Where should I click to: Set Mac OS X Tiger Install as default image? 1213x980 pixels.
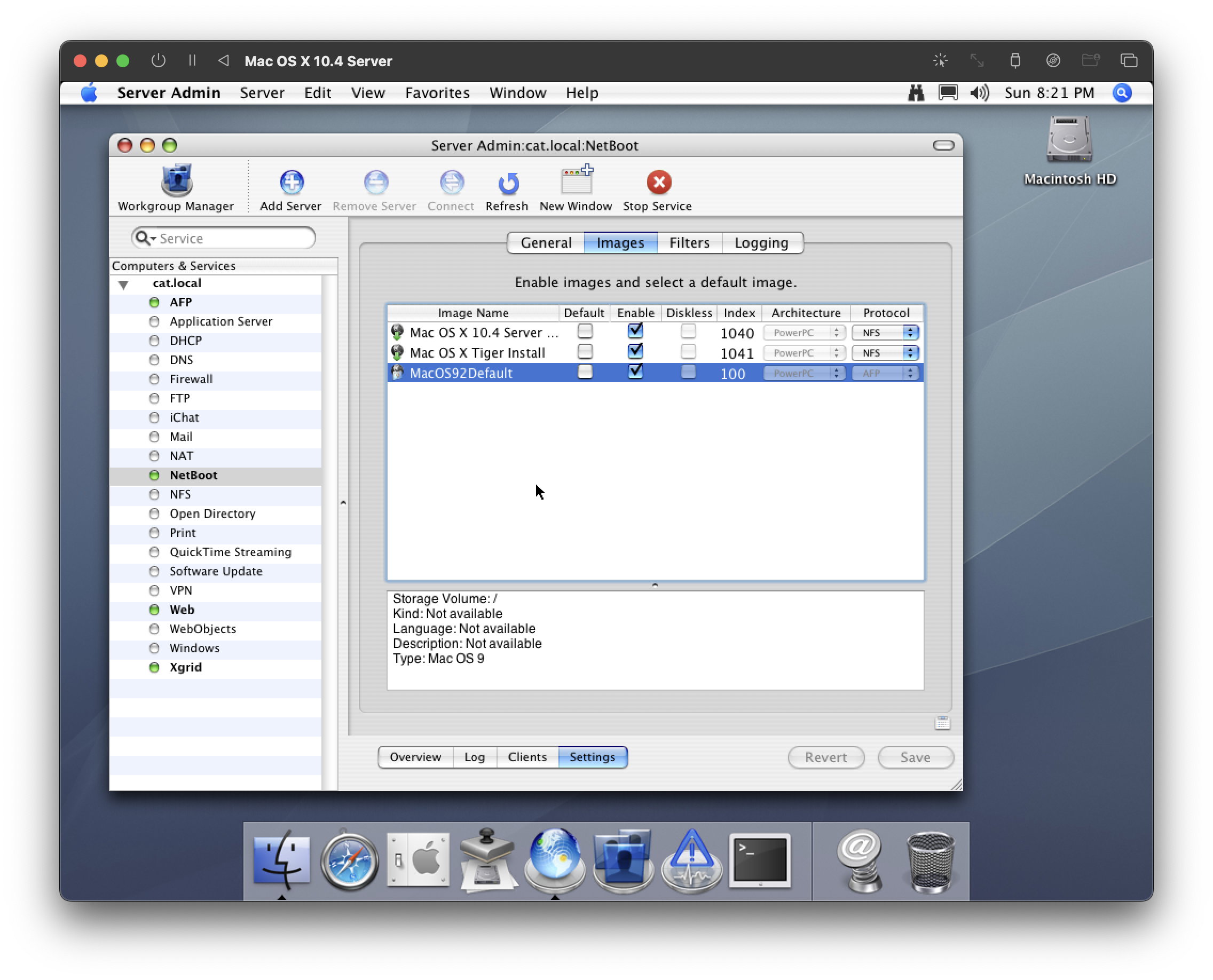click(585, 352)
